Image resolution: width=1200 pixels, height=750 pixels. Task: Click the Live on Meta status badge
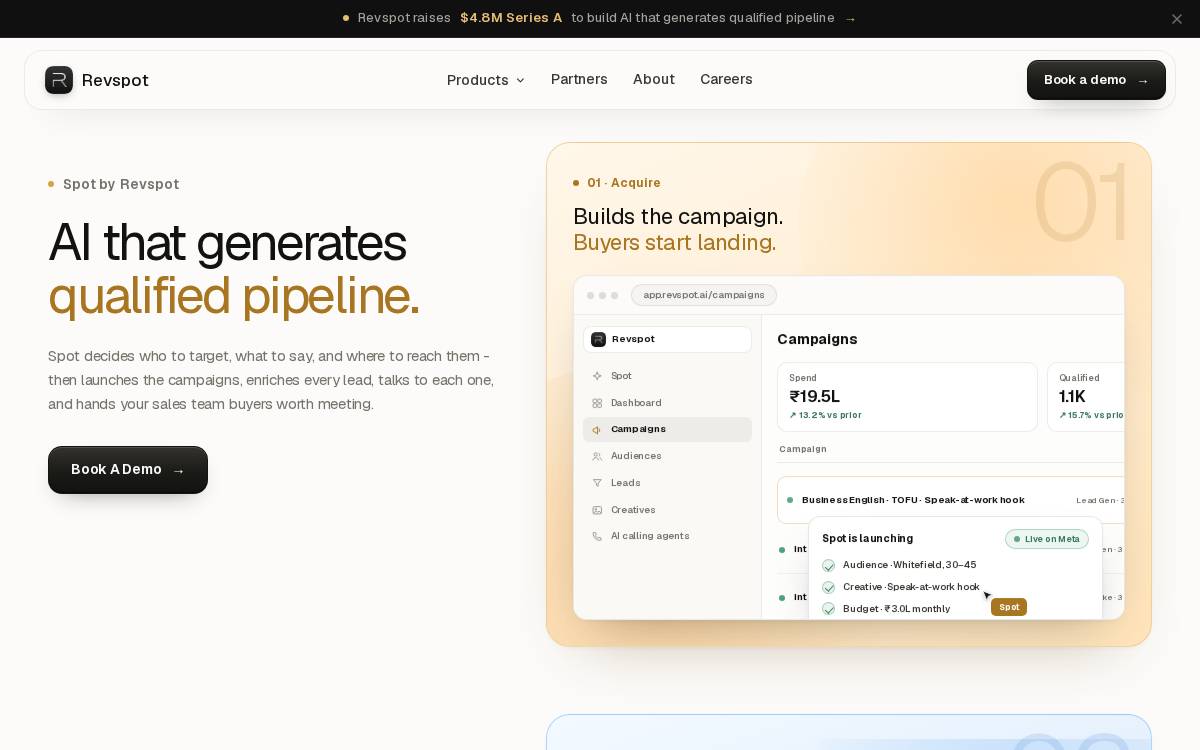[1047, 539]
